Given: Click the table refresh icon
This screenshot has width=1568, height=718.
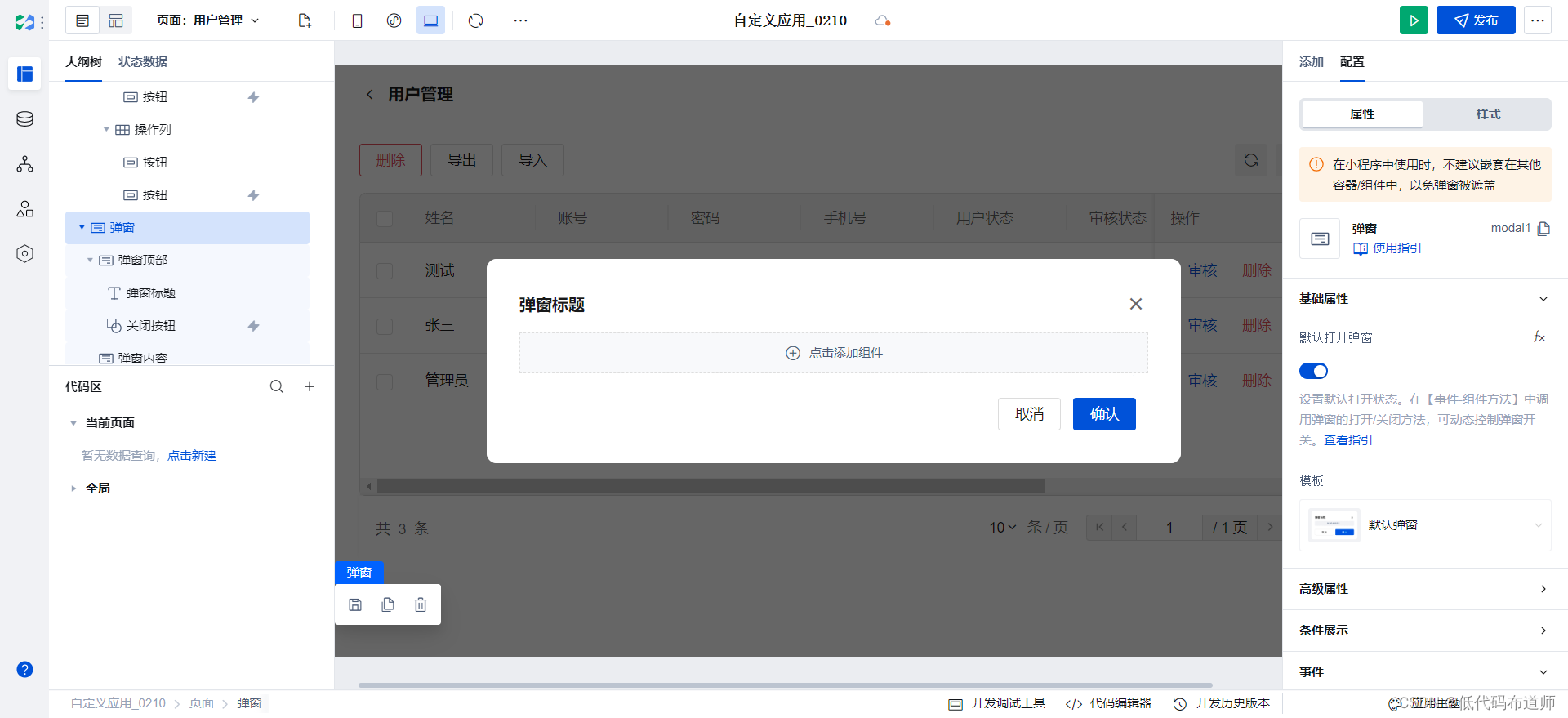Looking at the screenshot, I should [x=1251, y=160].
